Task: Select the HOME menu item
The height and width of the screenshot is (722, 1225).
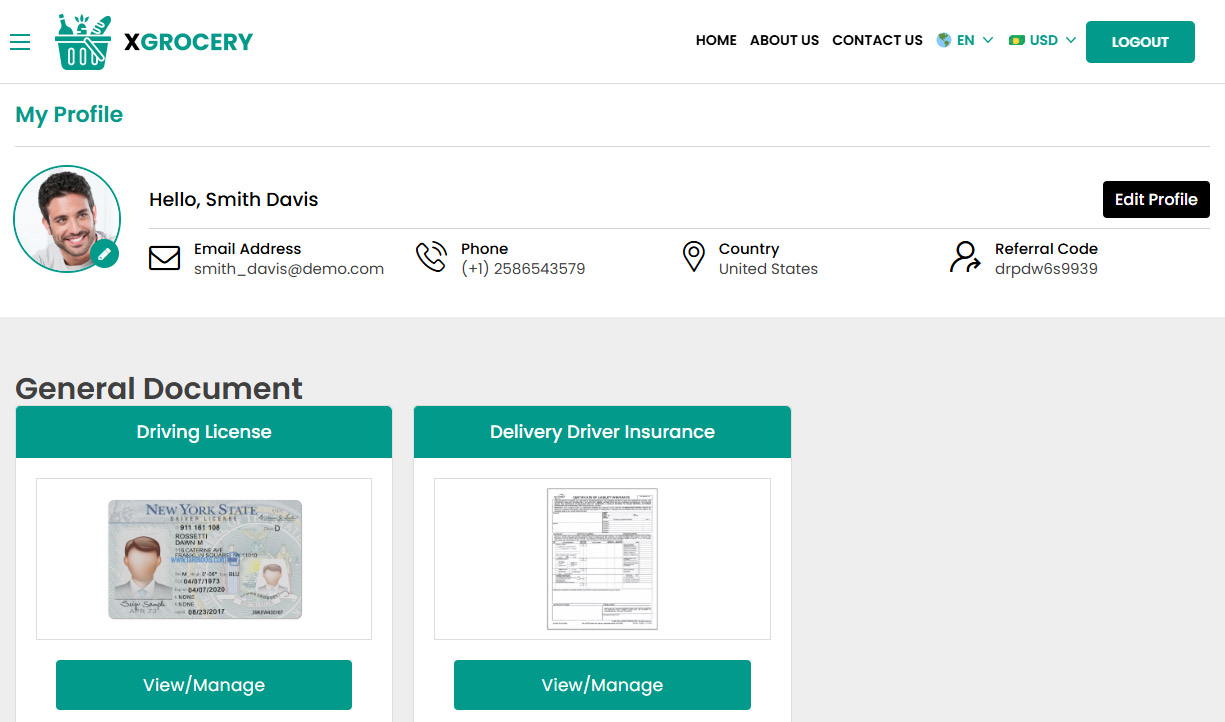Action: 716,40
